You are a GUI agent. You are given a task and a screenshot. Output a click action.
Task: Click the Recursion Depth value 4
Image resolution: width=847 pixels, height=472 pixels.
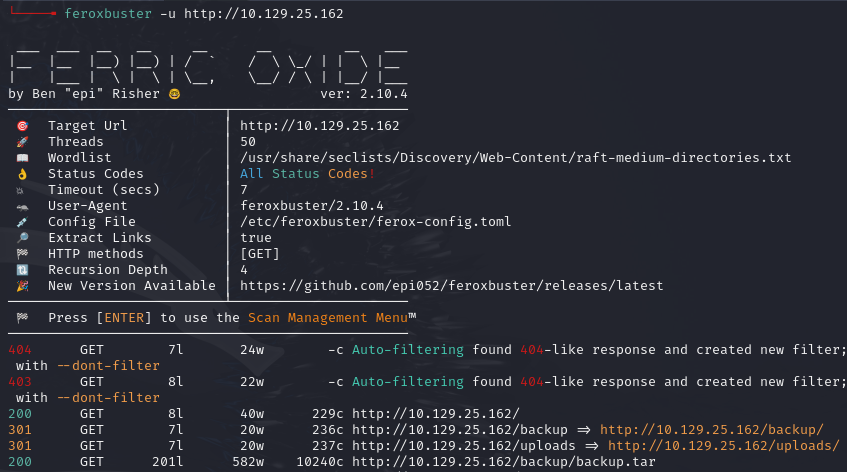tap(244, 269)
